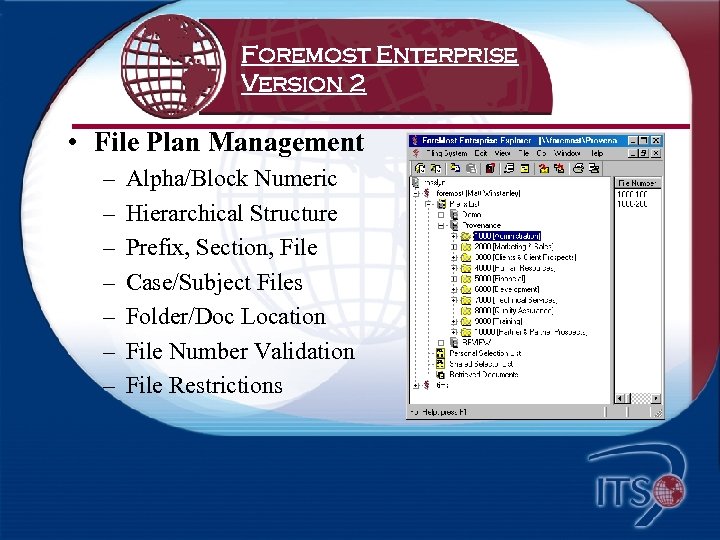Click the cabinet icon next to Provenance
Screen dimensions: 720x540
click(454, 225)
